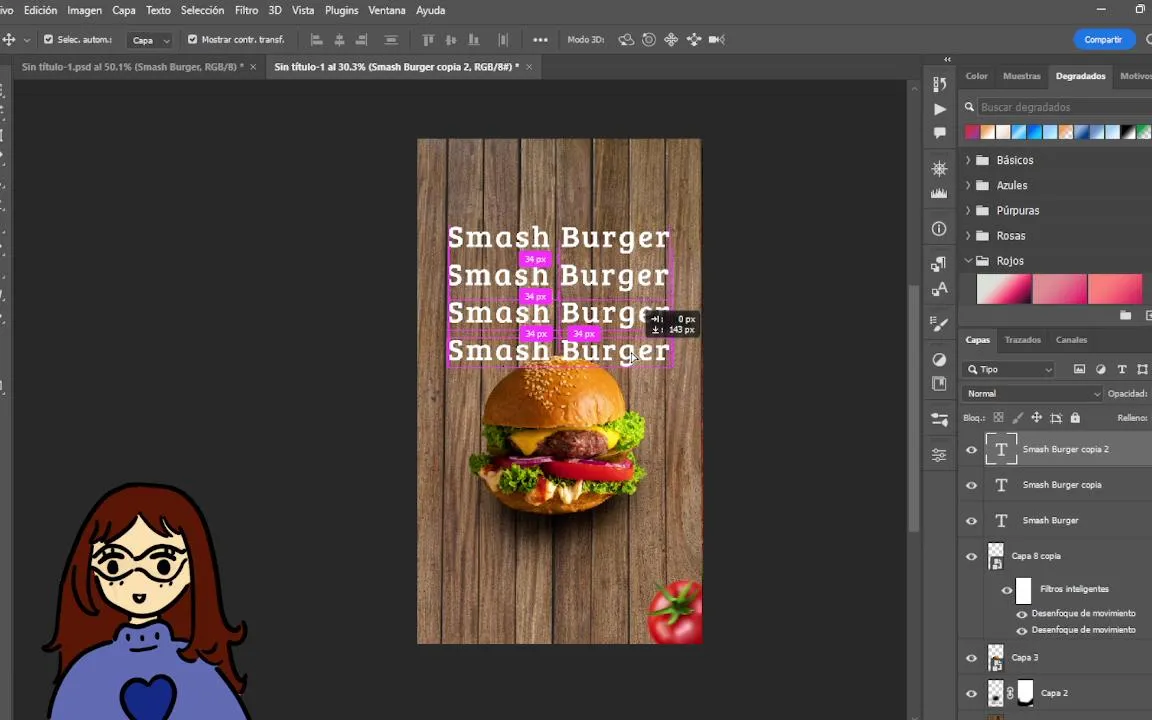Select the 3D roll mode icon
This screenshot has width=1152, height=720.
pyautogui.click(x=649, y=40)
